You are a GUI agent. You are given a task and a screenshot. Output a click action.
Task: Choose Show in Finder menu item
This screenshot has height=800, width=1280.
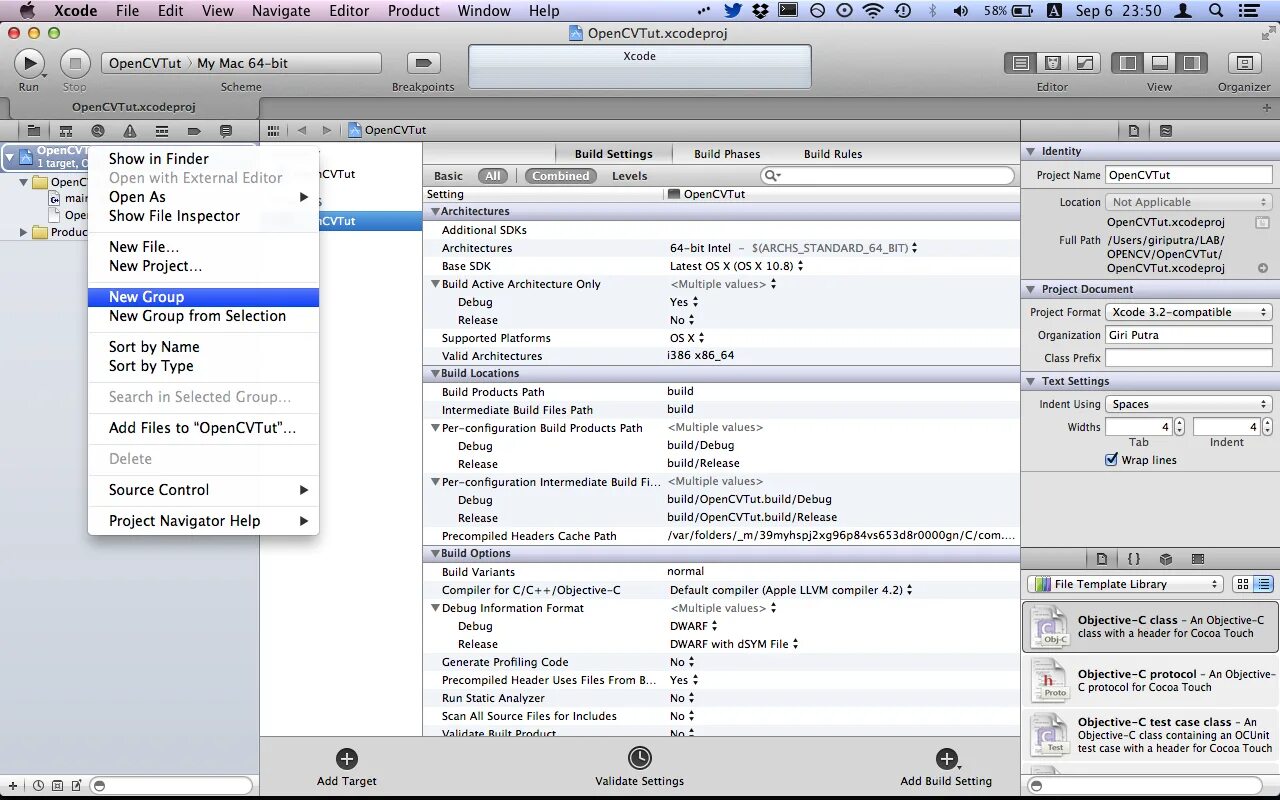click(x=204, y=159)
